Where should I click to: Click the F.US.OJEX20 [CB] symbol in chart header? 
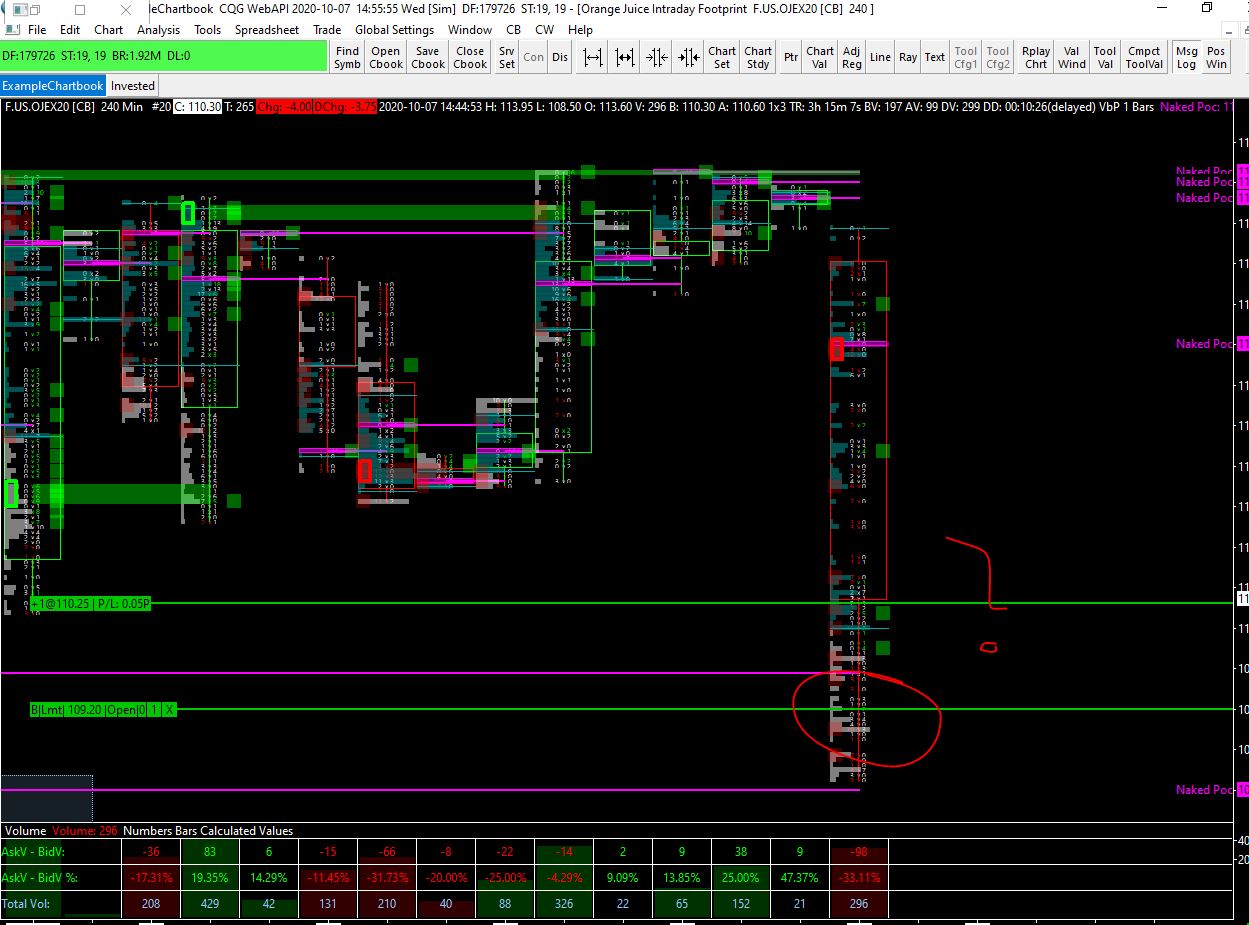50,107
